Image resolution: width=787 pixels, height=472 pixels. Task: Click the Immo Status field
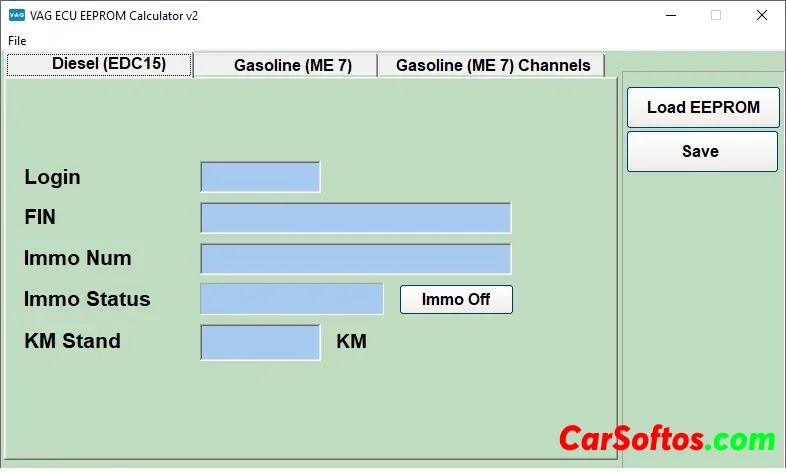pyautogui.click(x=291, y=299)
